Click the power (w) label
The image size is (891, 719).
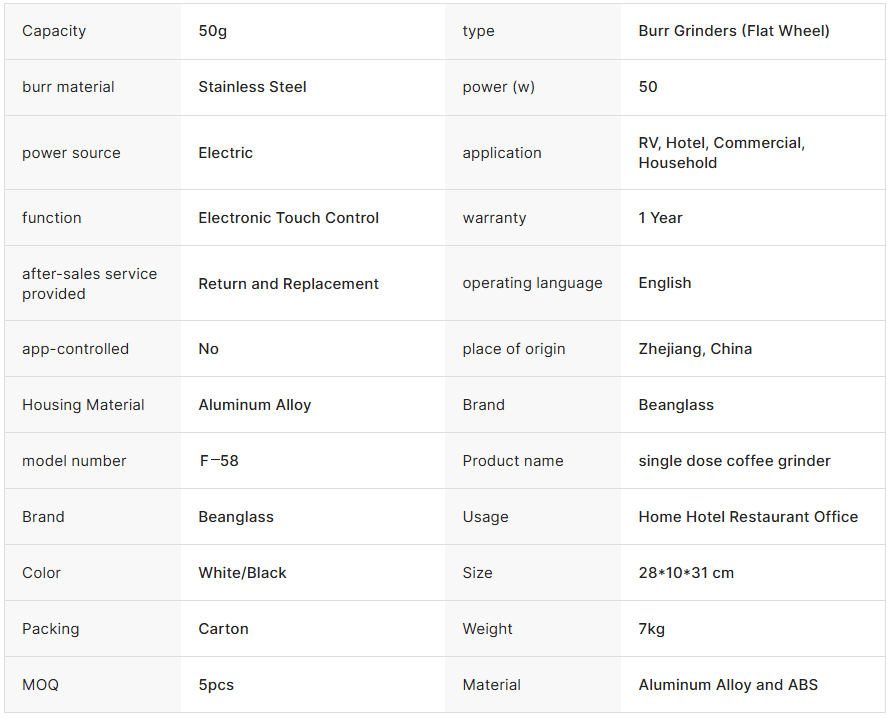tap(498, 87)
